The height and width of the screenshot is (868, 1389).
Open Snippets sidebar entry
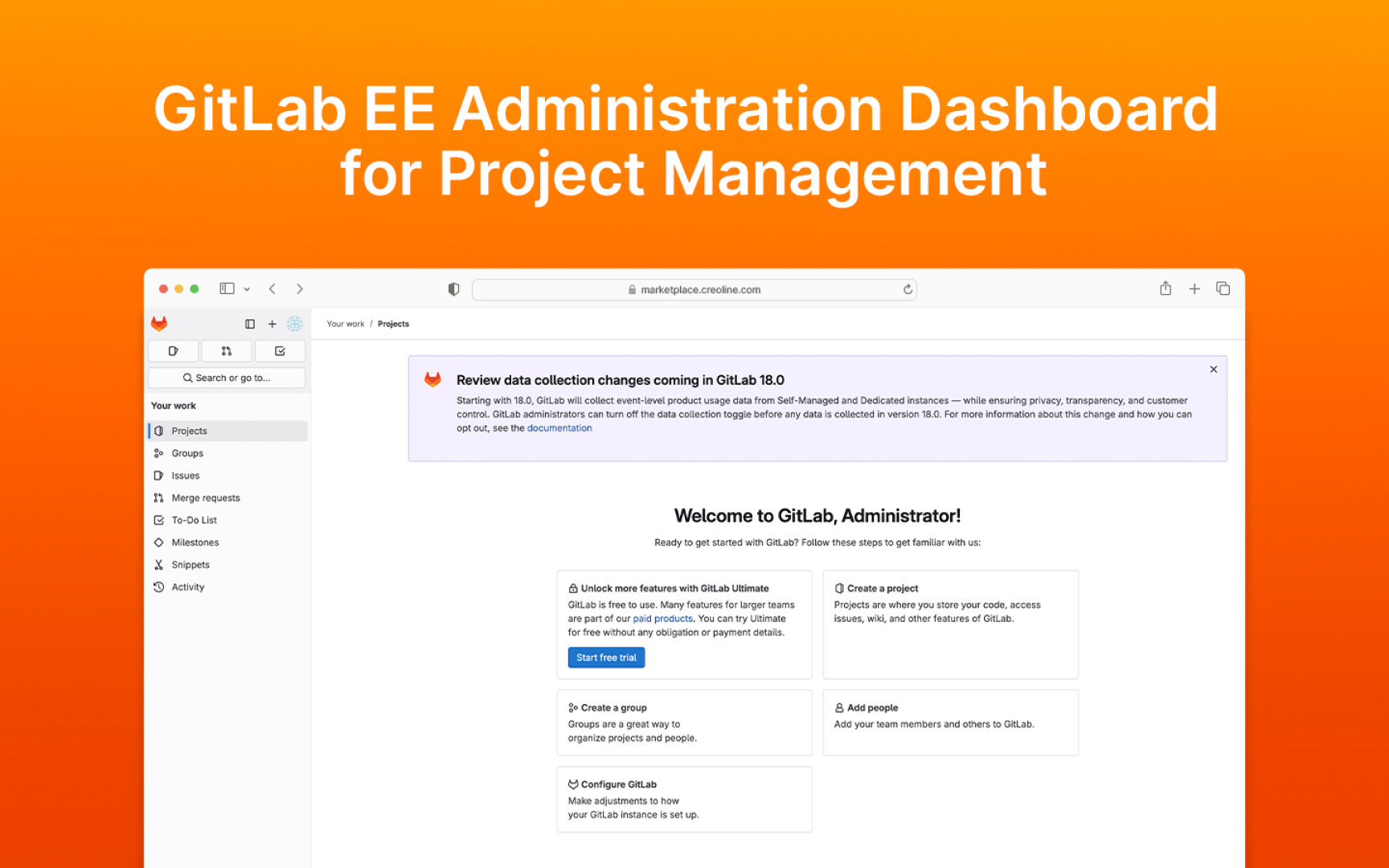click(x=228, y=565)
